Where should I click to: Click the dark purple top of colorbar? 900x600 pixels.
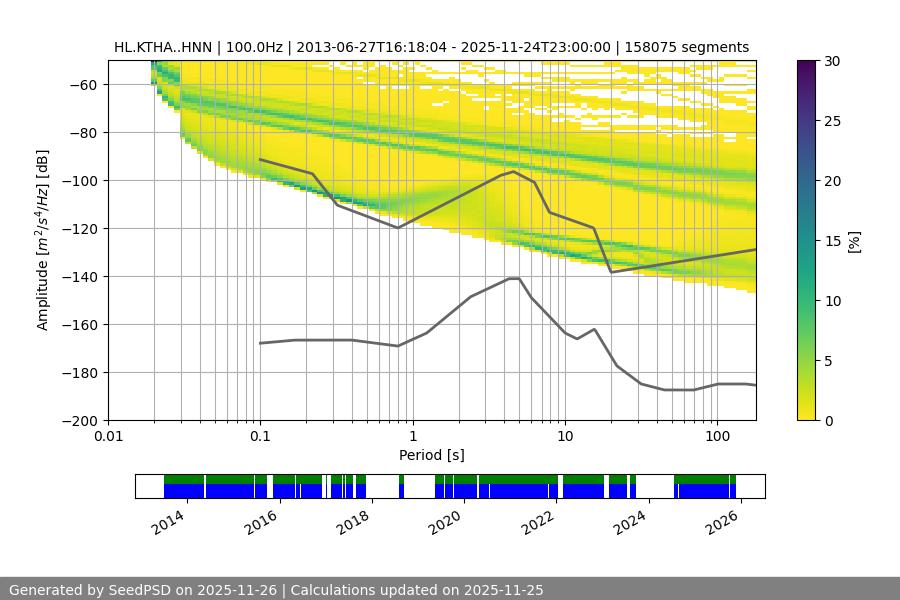(807, 65)
